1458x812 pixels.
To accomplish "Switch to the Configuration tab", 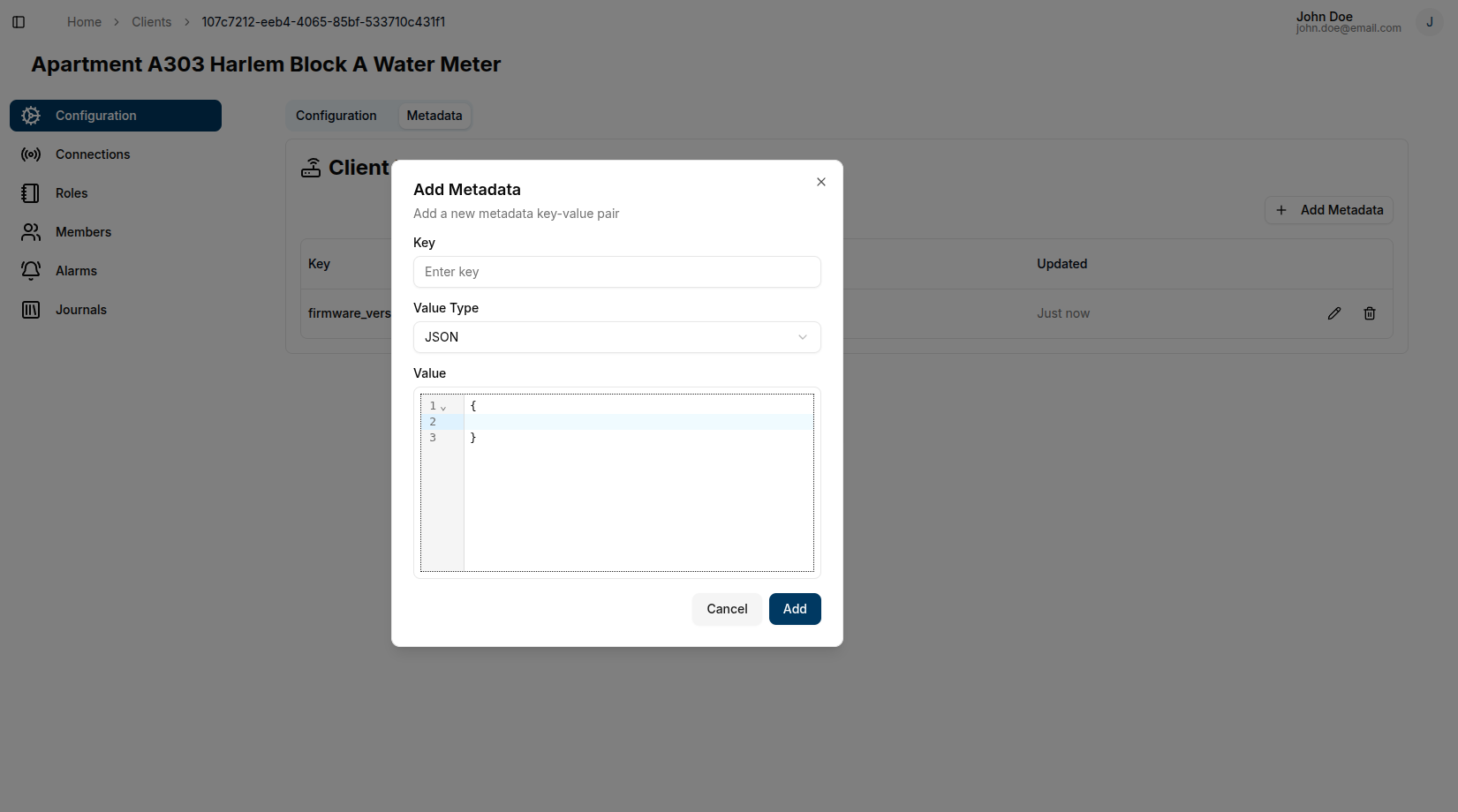I will pos(336,115).
